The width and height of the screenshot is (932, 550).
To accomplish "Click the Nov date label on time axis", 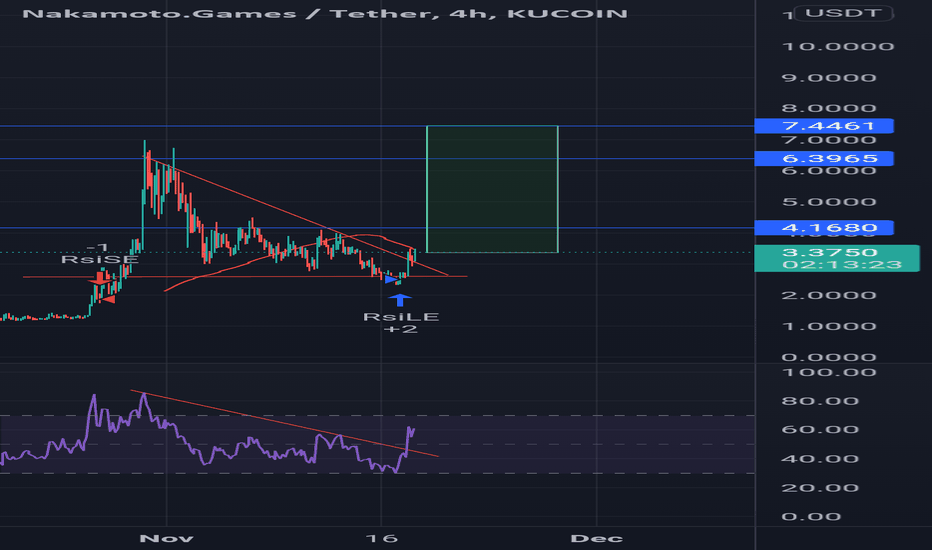I will click(x=166, y=539).
